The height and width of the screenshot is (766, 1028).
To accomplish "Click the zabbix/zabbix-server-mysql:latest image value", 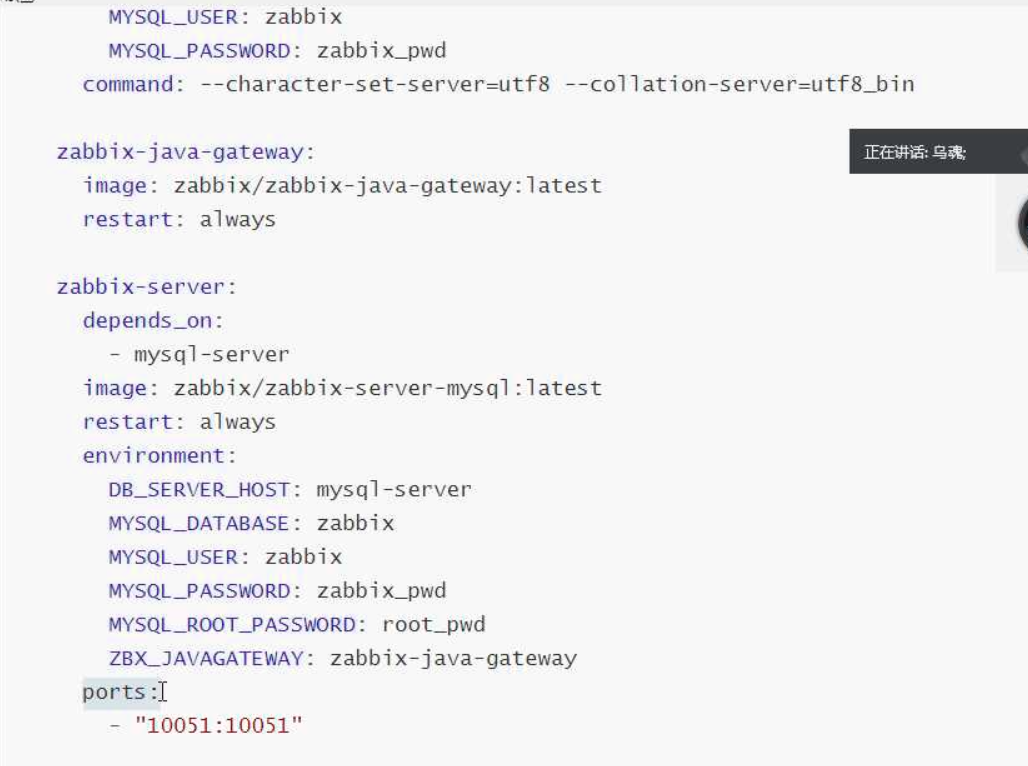I will [387, 388].
